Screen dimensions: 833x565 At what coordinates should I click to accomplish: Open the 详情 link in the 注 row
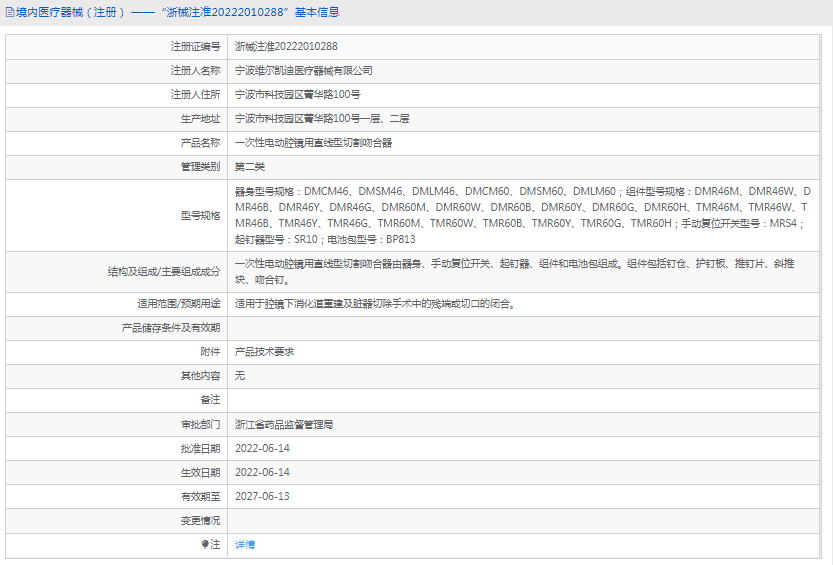point(245,544)
